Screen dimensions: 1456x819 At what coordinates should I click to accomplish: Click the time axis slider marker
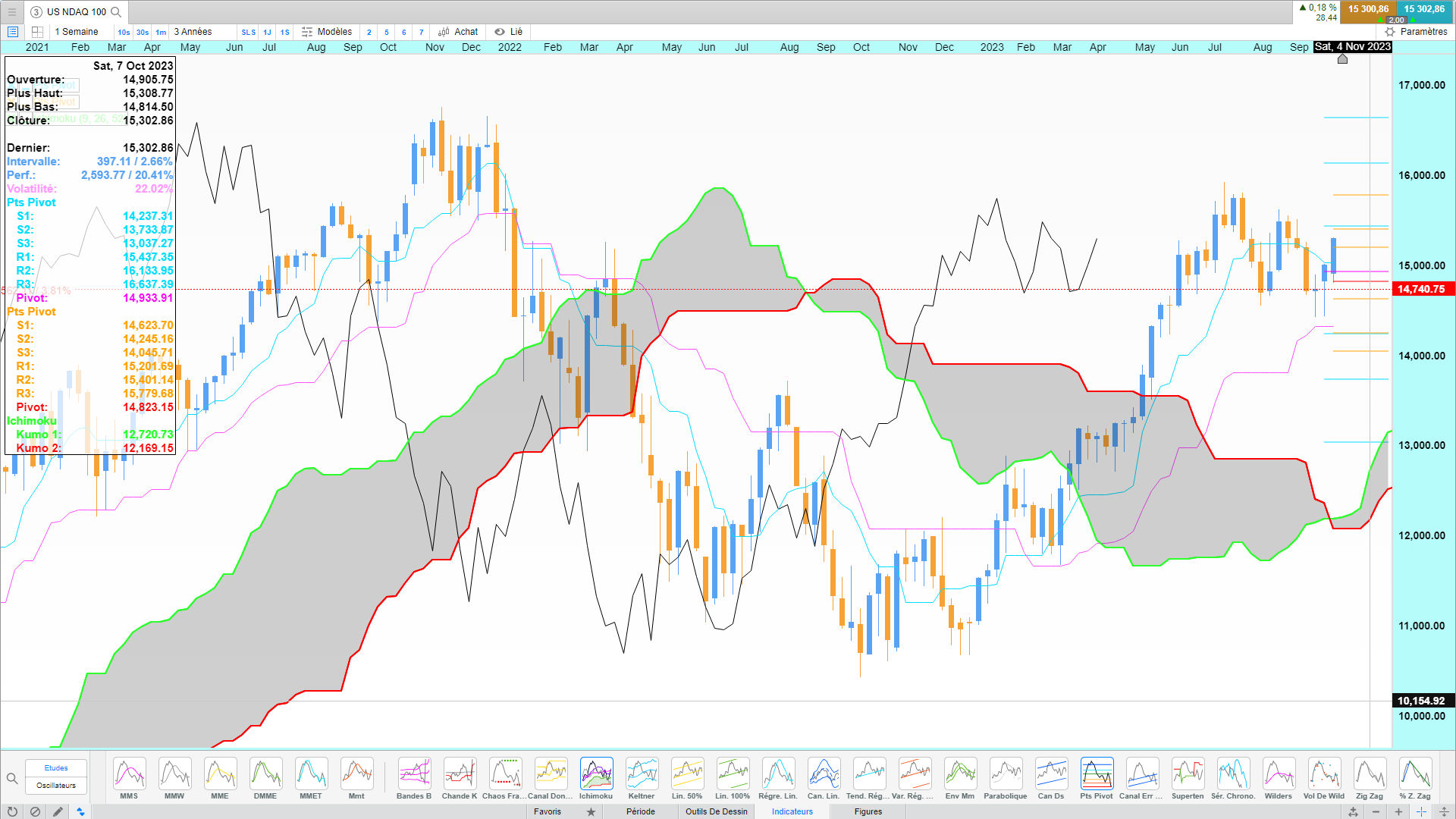[x=1342, y=59]
